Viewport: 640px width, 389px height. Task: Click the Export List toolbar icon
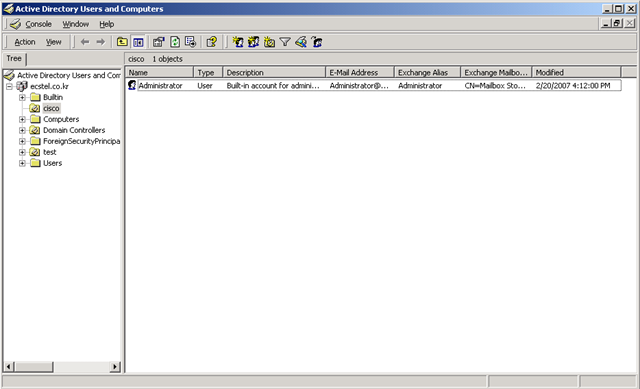(x=190, y=42)
